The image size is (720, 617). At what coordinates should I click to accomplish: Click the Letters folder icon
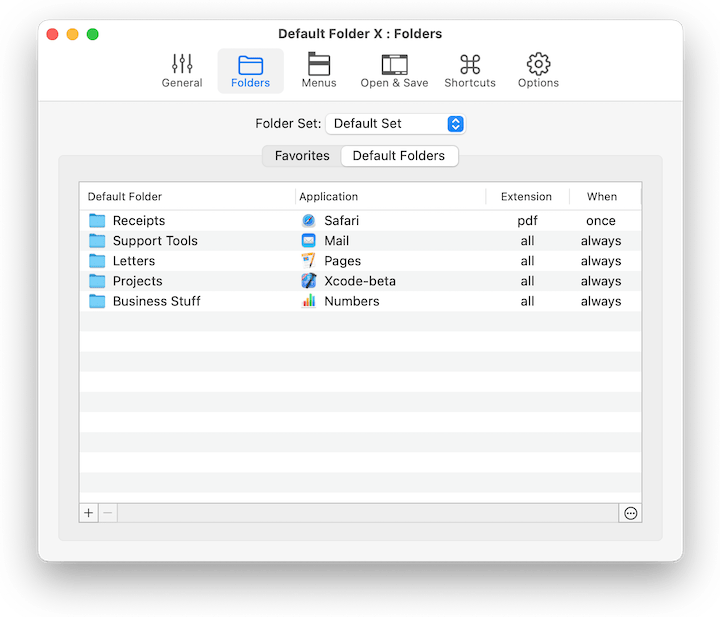(x=97, y=261)
